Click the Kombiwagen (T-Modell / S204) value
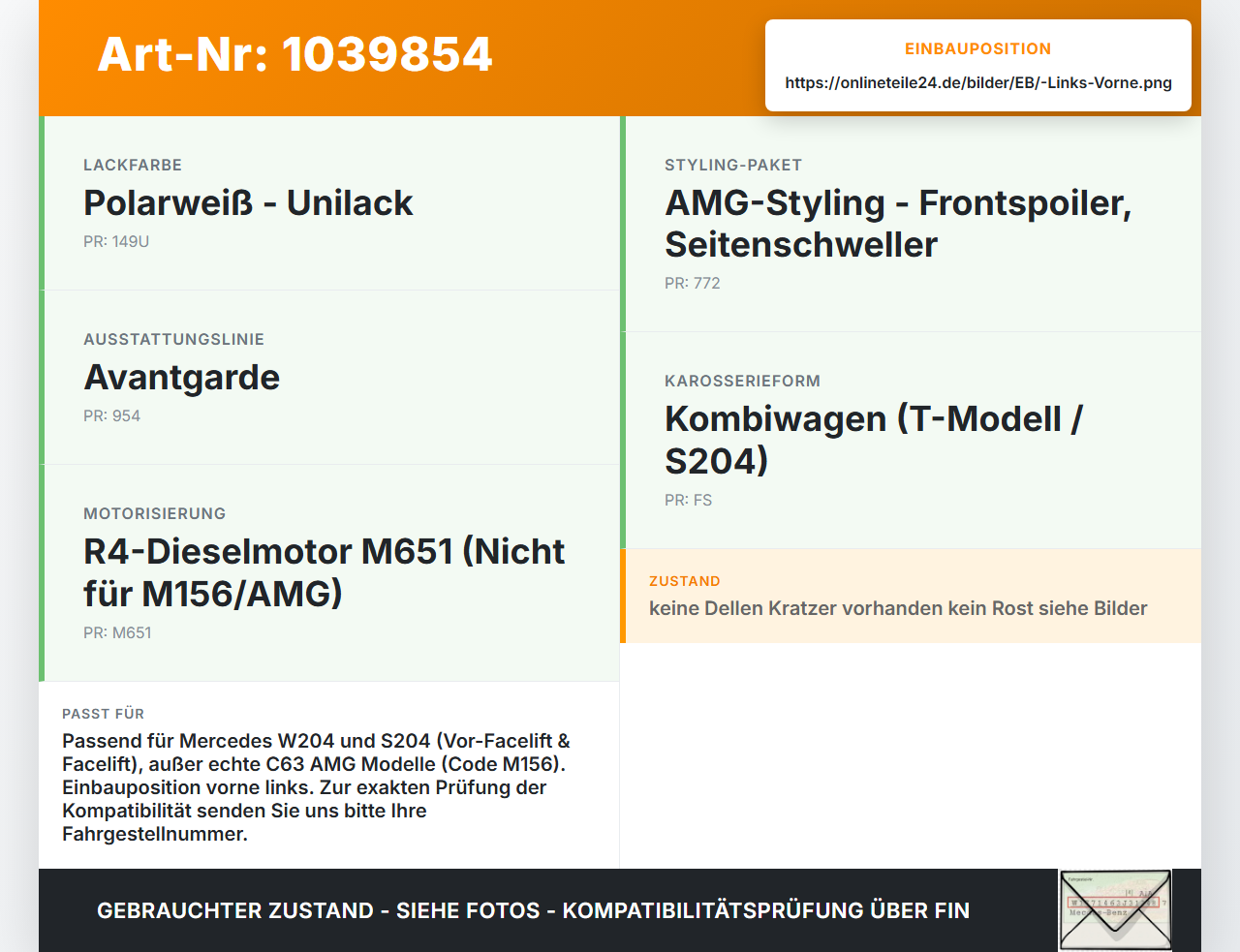The width and height of the screenshot is (1240, 952). 874,440
